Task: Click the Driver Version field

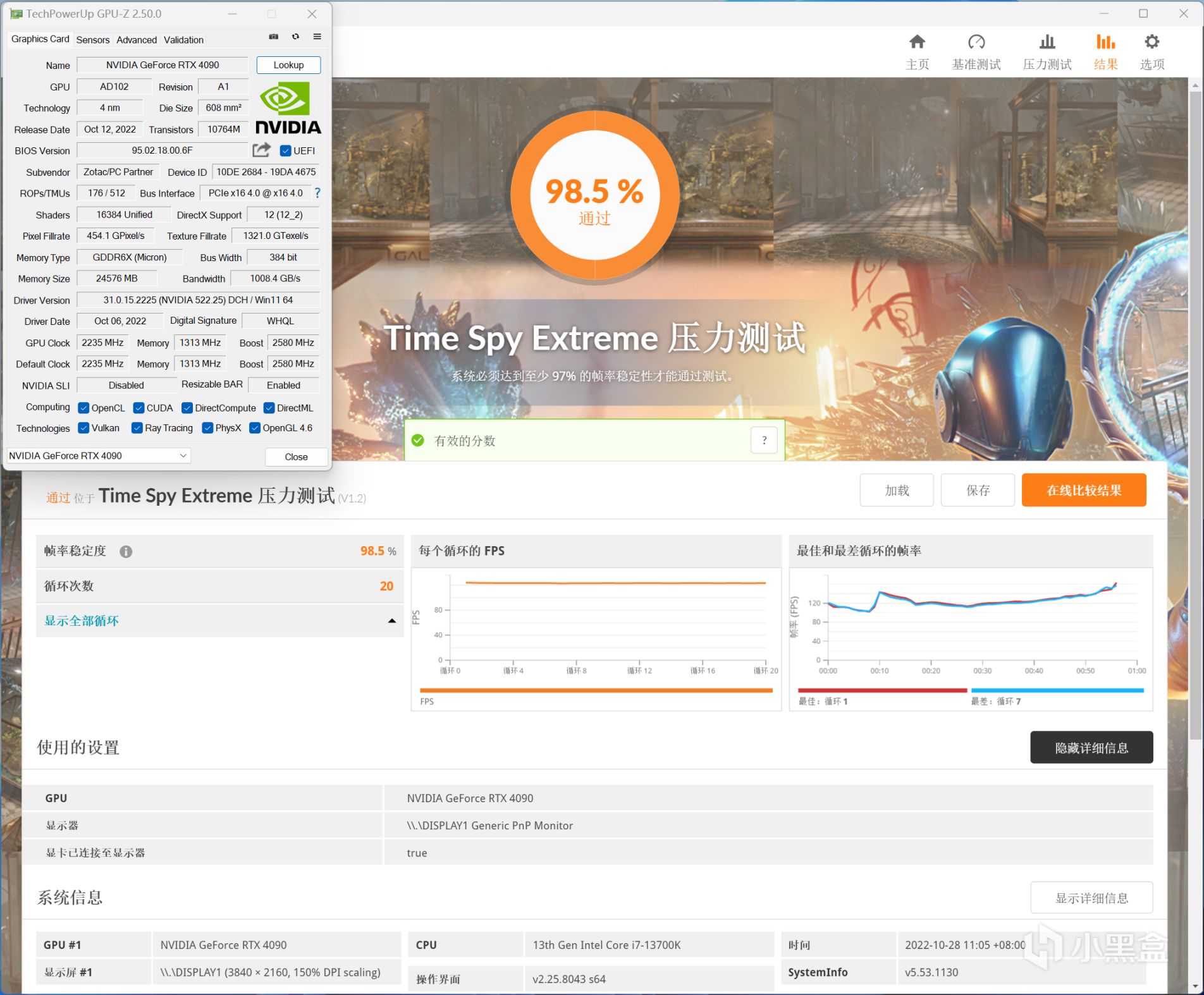Action: point(198,300)
